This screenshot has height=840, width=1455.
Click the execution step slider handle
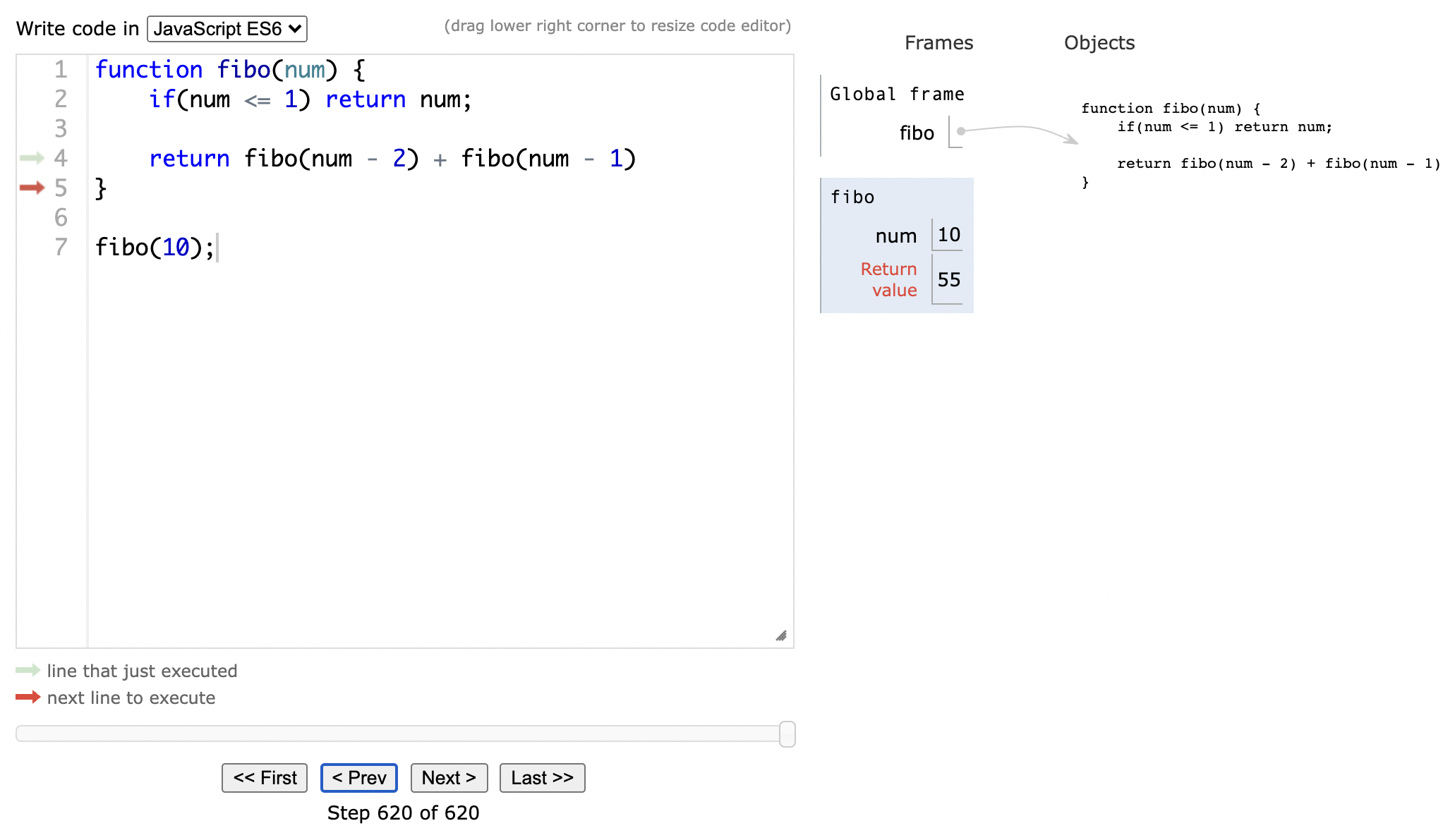tap(787, 734)
